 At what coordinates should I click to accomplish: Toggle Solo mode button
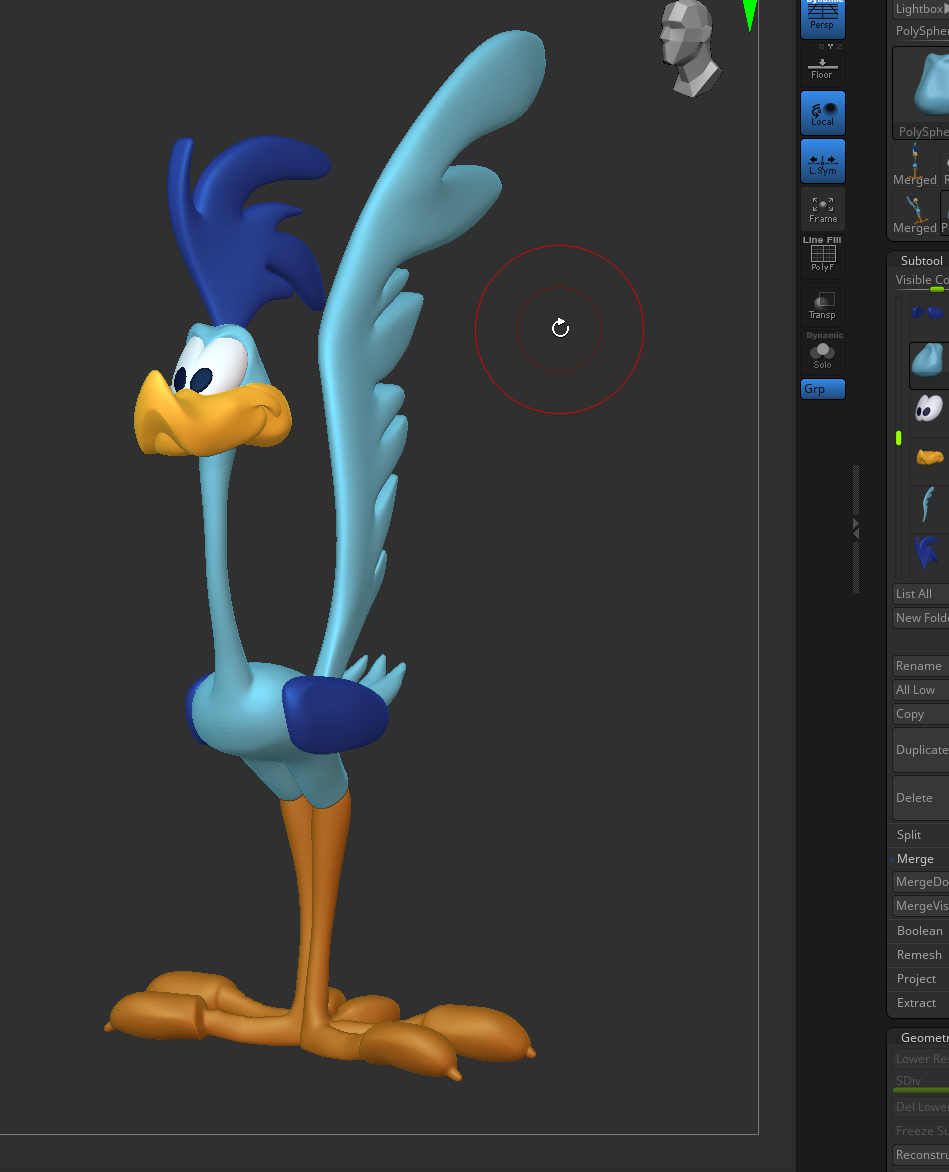point(823,353)
